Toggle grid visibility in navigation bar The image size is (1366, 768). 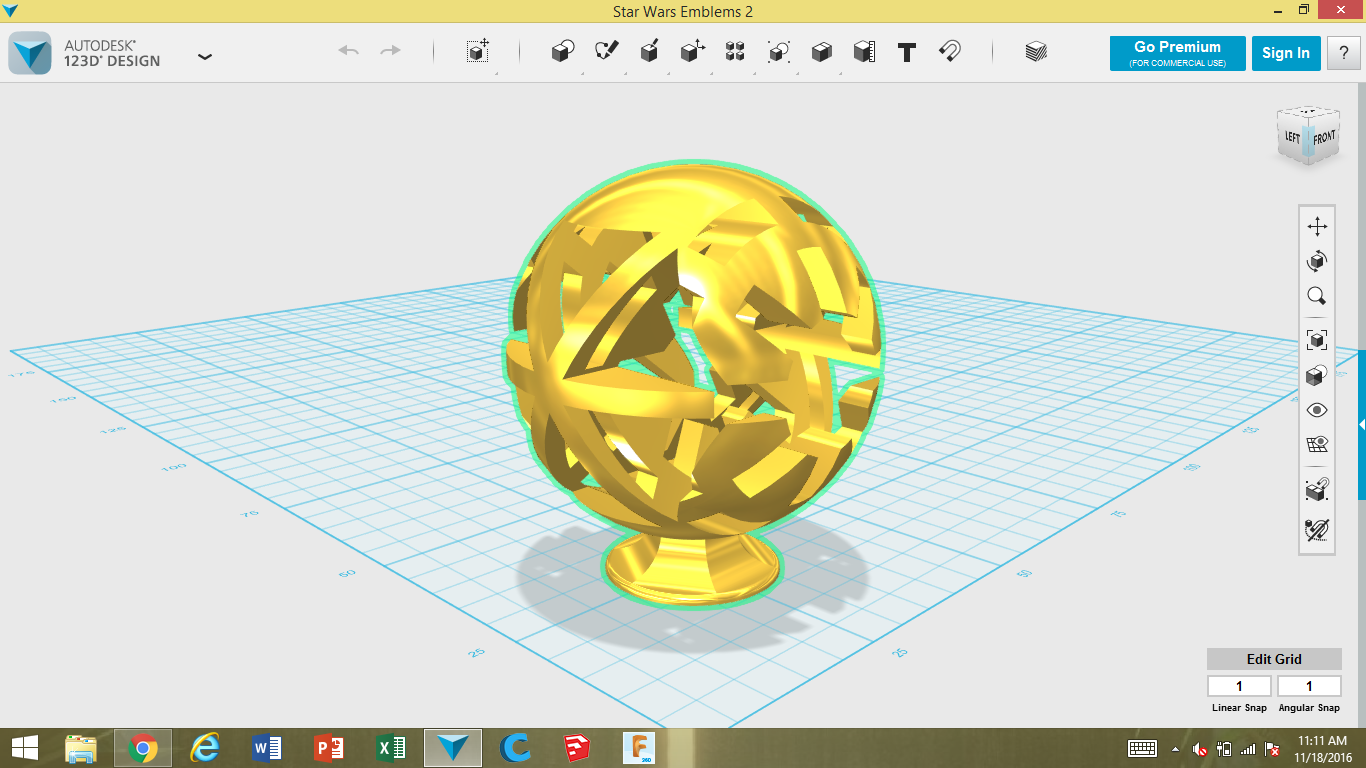pyautogui.click(x=1317, y=445)
